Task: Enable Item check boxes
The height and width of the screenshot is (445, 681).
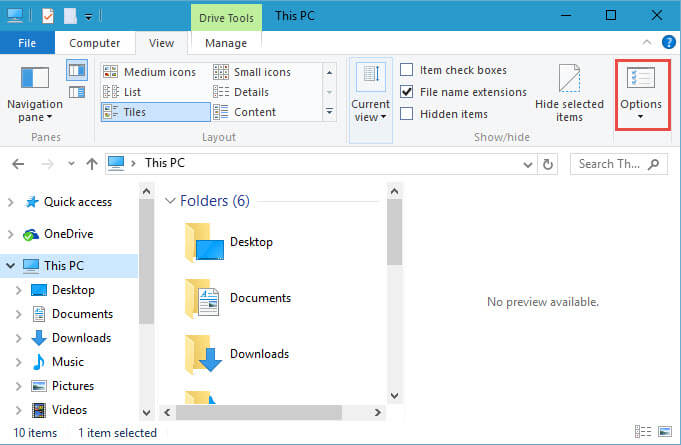Action: pyautogui.click(x=407, y=70)
